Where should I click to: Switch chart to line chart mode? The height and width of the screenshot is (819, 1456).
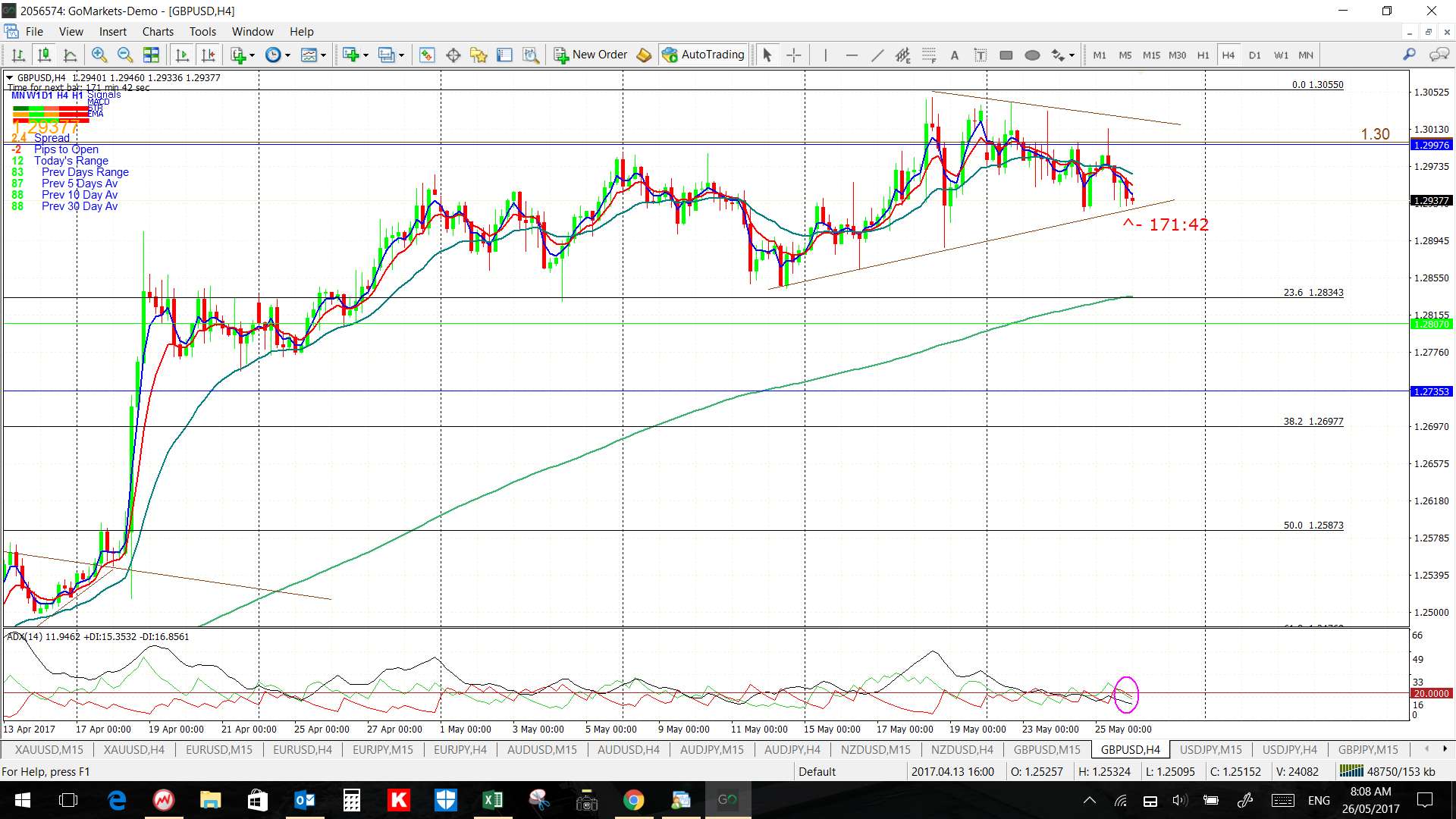pyautogui.click(x=70, y=55)
